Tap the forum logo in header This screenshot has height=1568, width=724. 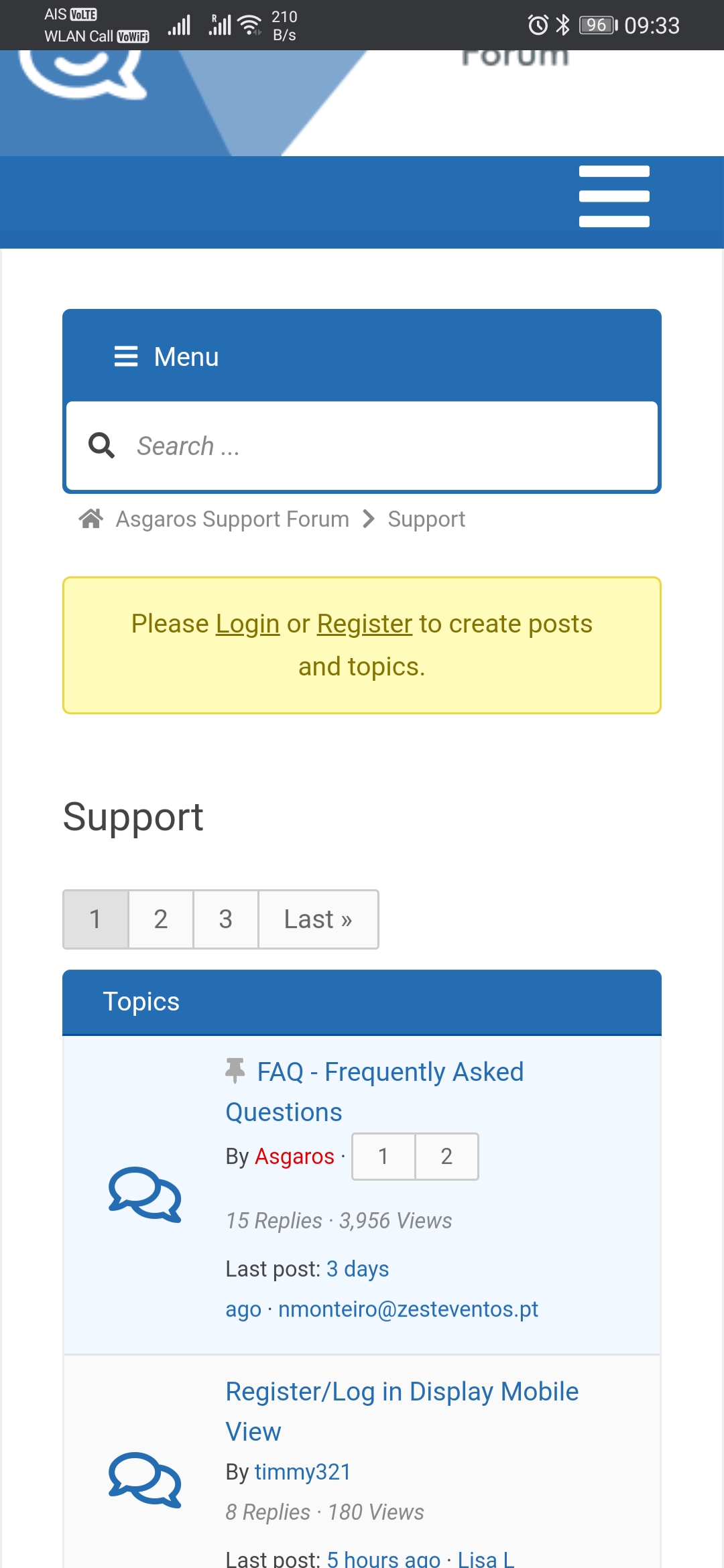[82, 74]
